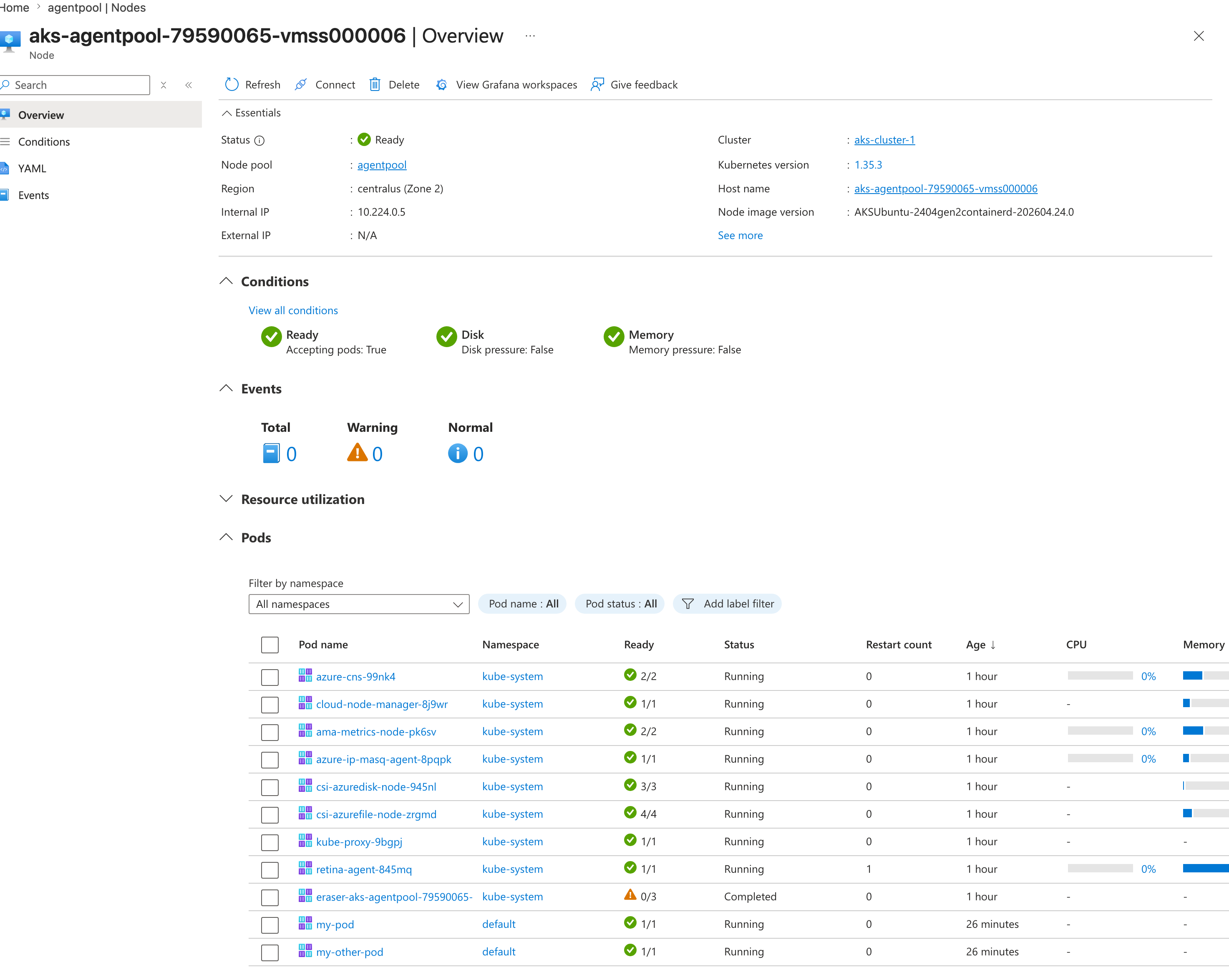Click the pod icon beside azure-cns-99nk4
The image size is (1229, 980).
click(x=305, y=675)
